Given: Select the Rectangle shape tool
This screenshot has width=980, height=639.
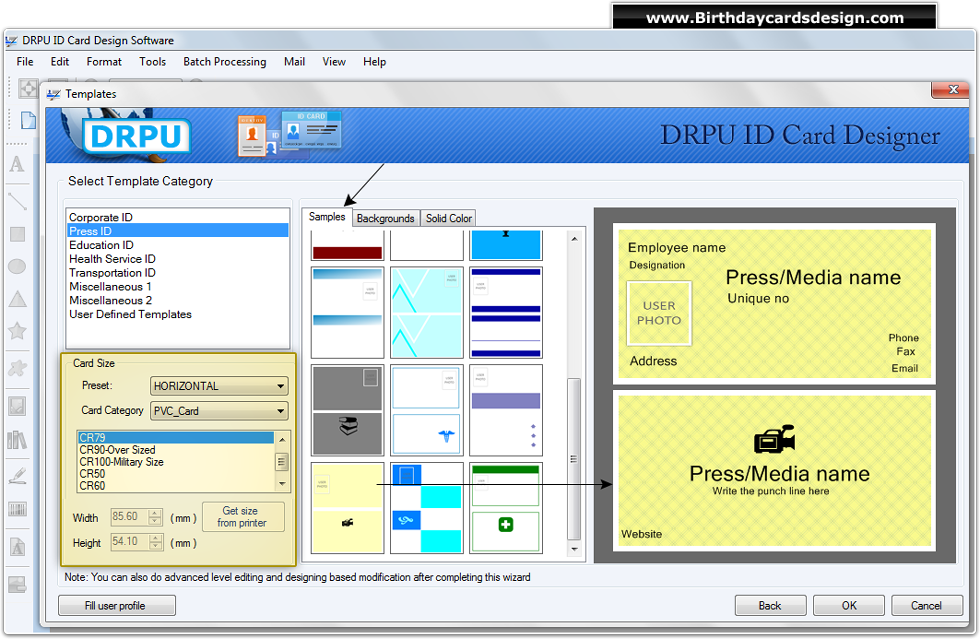Looking at the screenshot, I should coord(17,234).
